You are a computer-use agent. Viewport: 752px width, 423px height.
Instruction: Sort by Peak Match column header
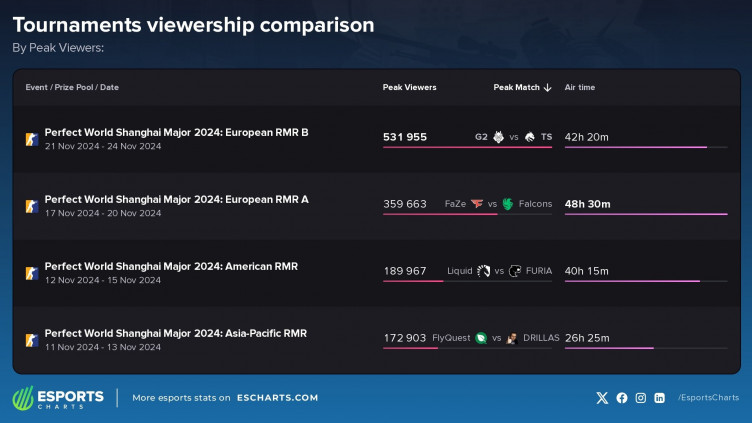[517, 87]
